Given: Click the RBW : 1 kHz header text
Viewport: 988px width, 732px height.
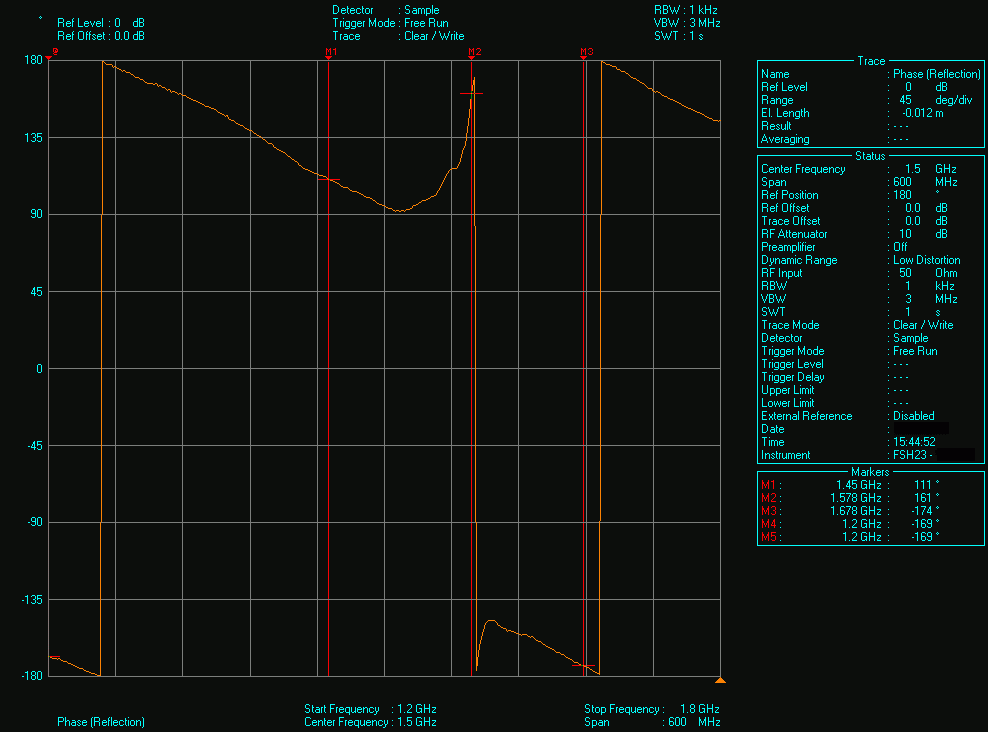Looking at the screenshot, I should 686,10.
